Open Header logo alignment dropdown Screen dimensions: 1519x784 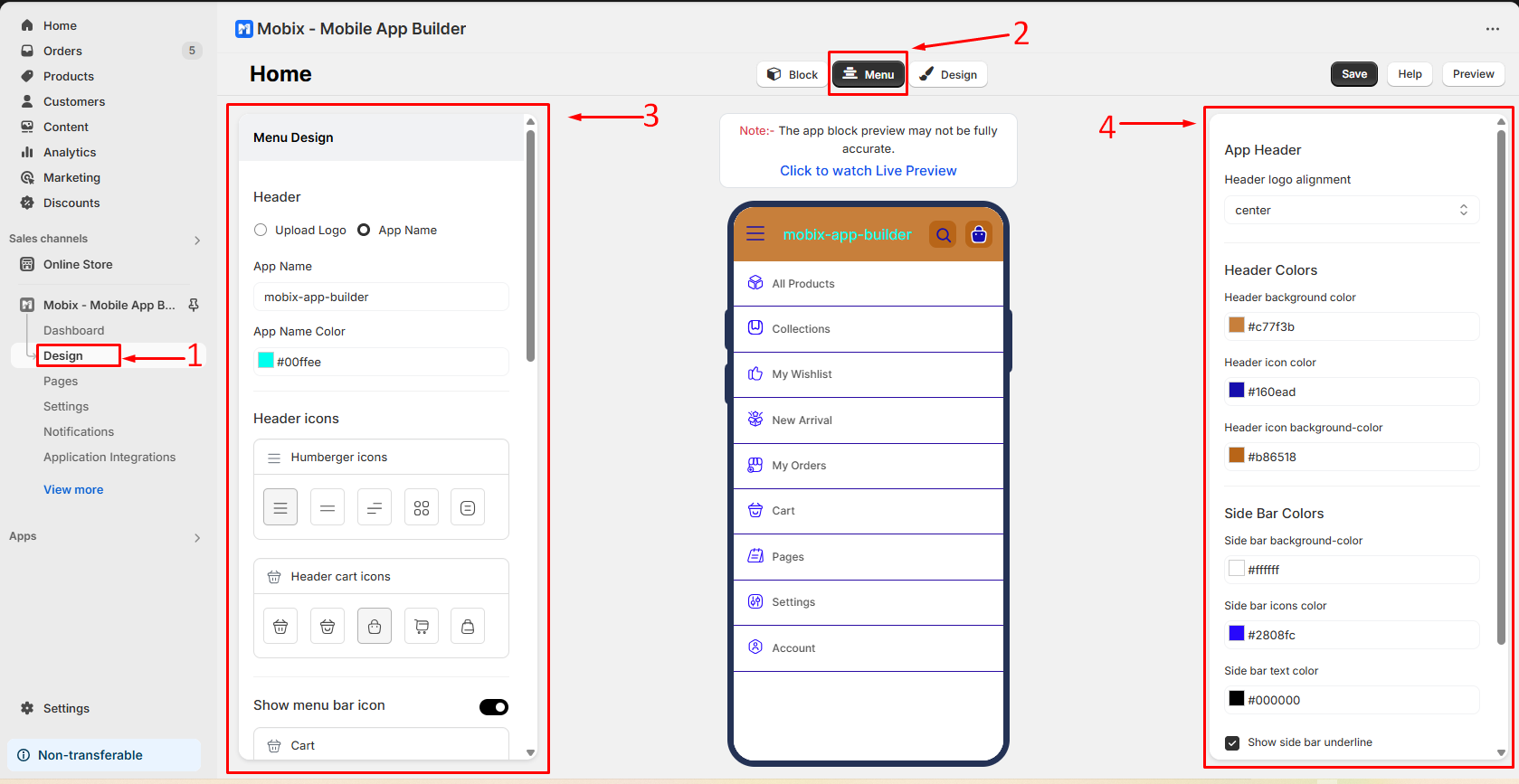1352,210
